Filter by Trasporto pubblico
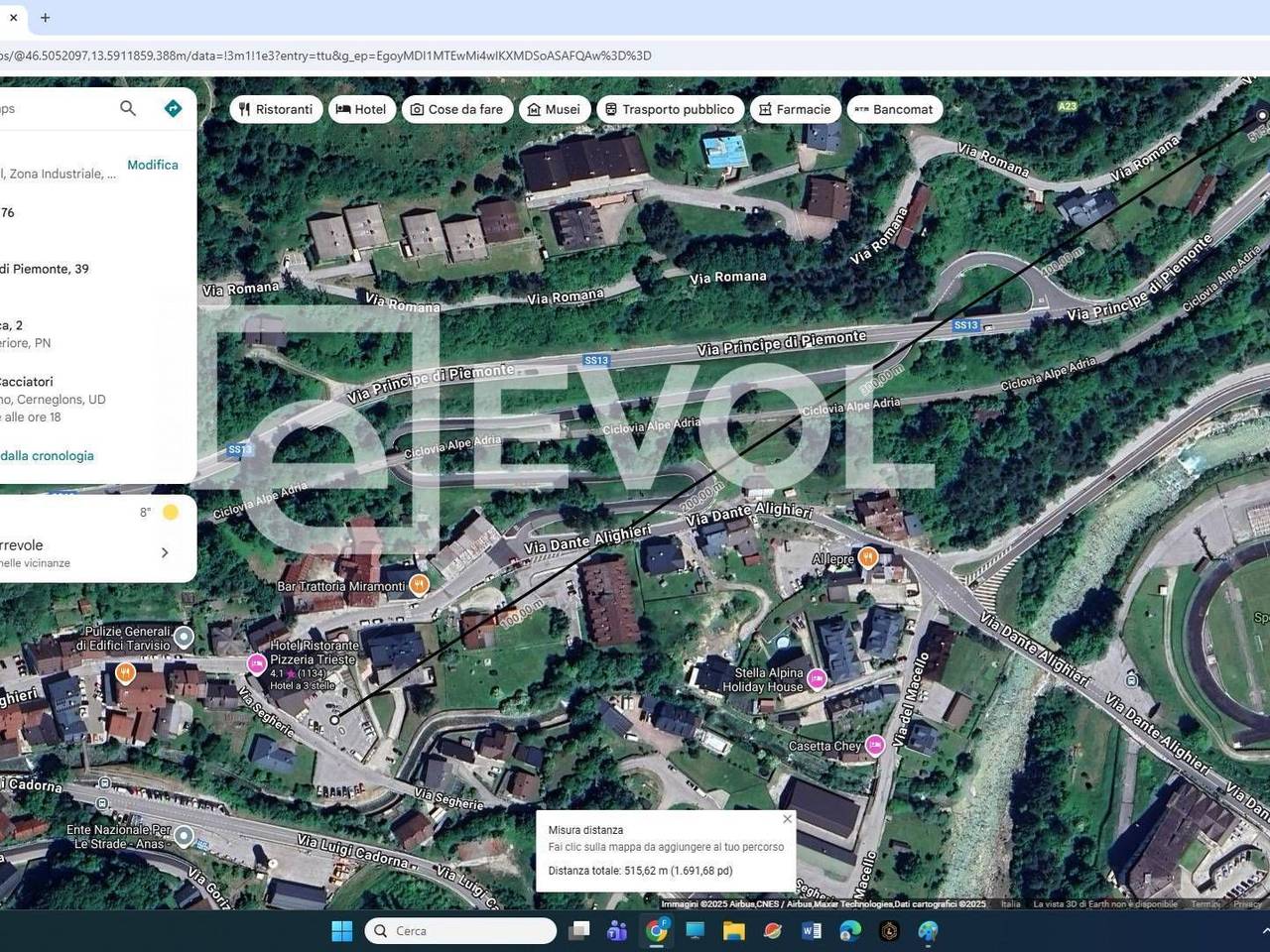This screenshot has height=952, width=1270. (669, 109)
